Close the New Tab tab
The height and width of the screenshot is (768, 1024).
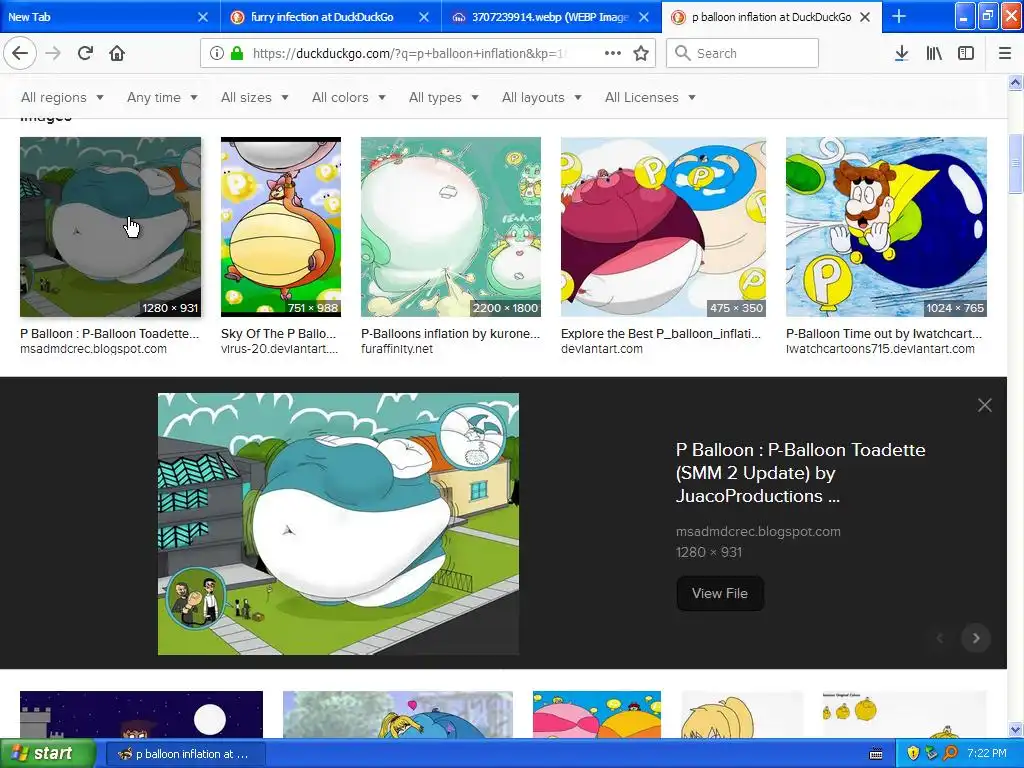point(203,17)
